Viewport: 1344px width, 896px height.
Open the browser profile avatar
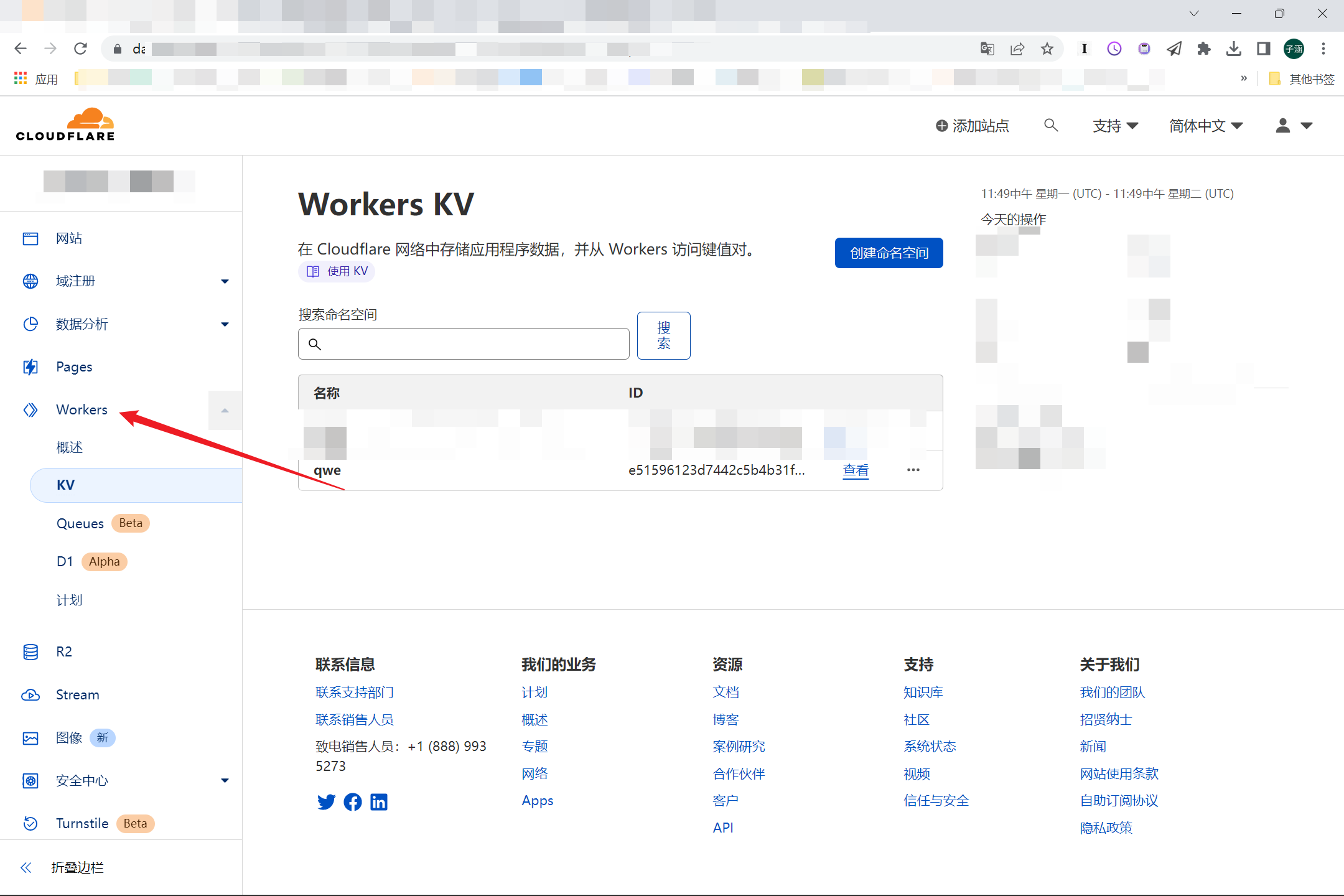(1294, 49)
